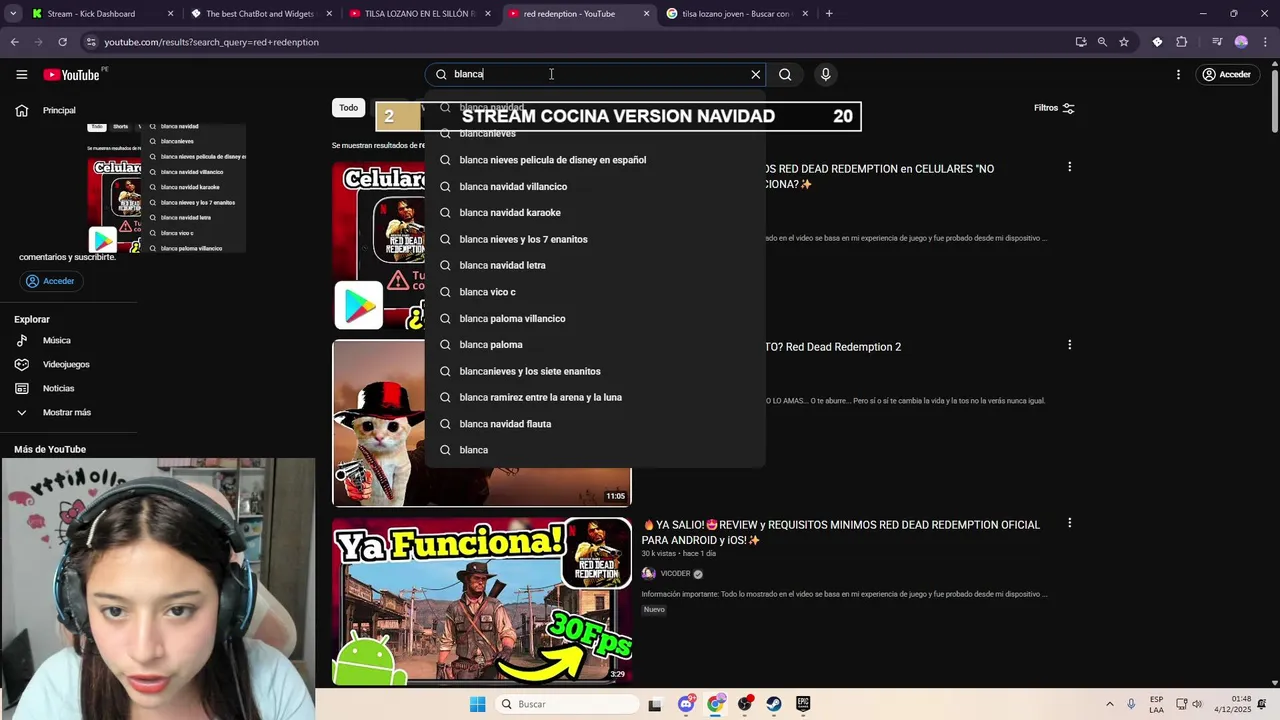This screenshot has width=1280, height=720.
Task: Go back in the browser
Action: [x=14, y=42]
